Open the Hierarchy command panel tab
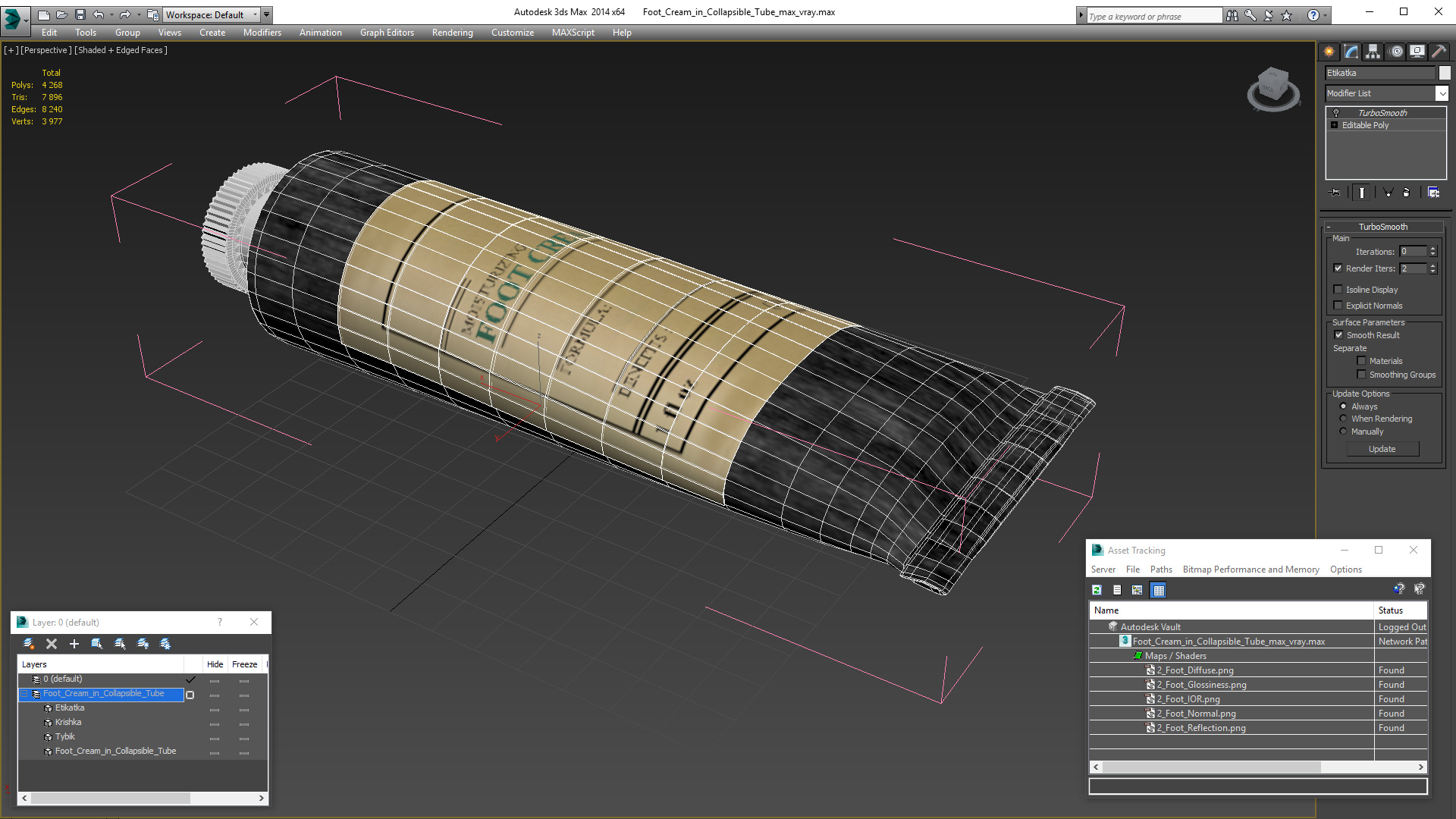1456x819 pixels. [1373, 52]
